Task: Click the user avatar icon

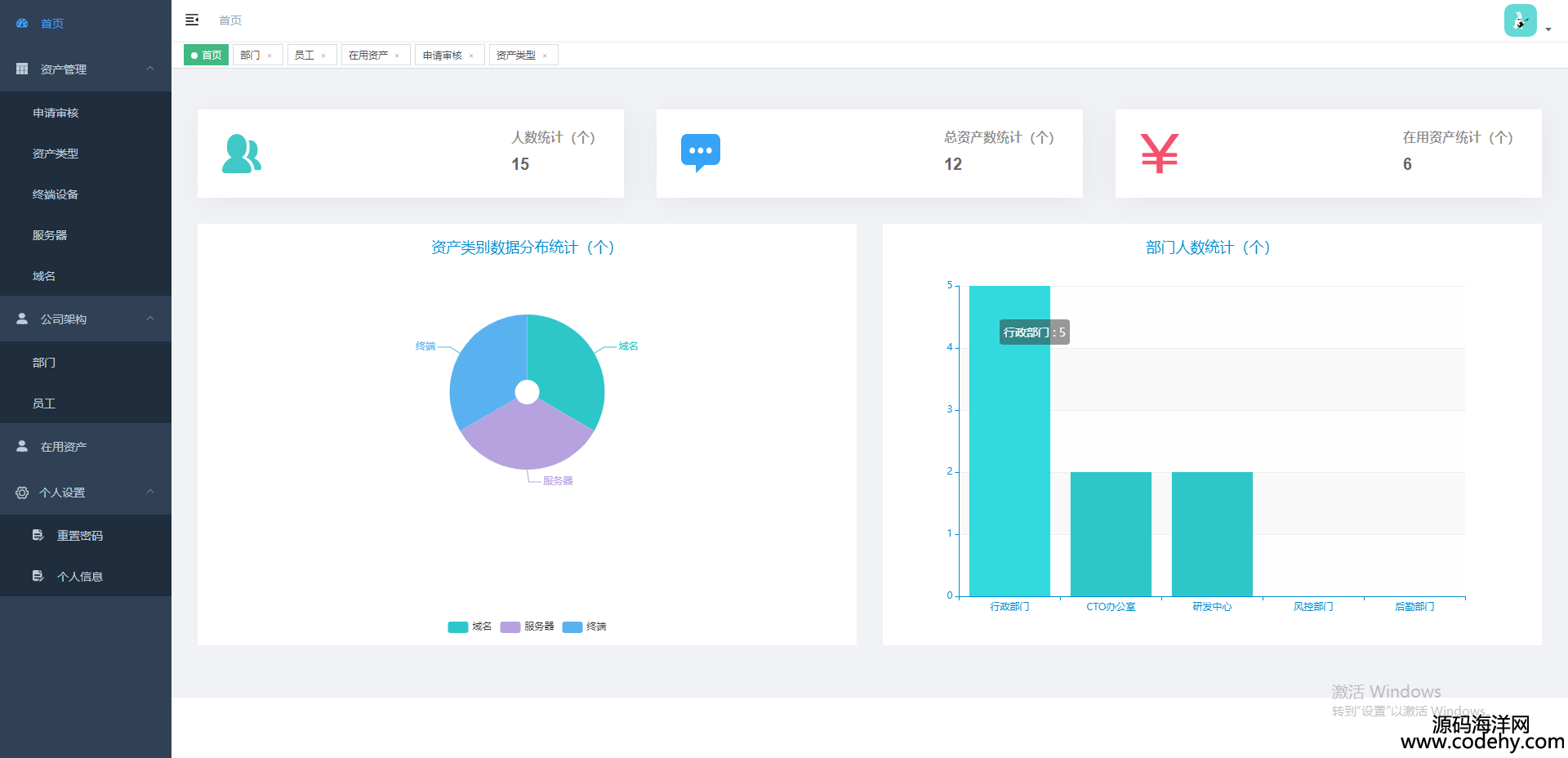Action: tap(1520, 20)
